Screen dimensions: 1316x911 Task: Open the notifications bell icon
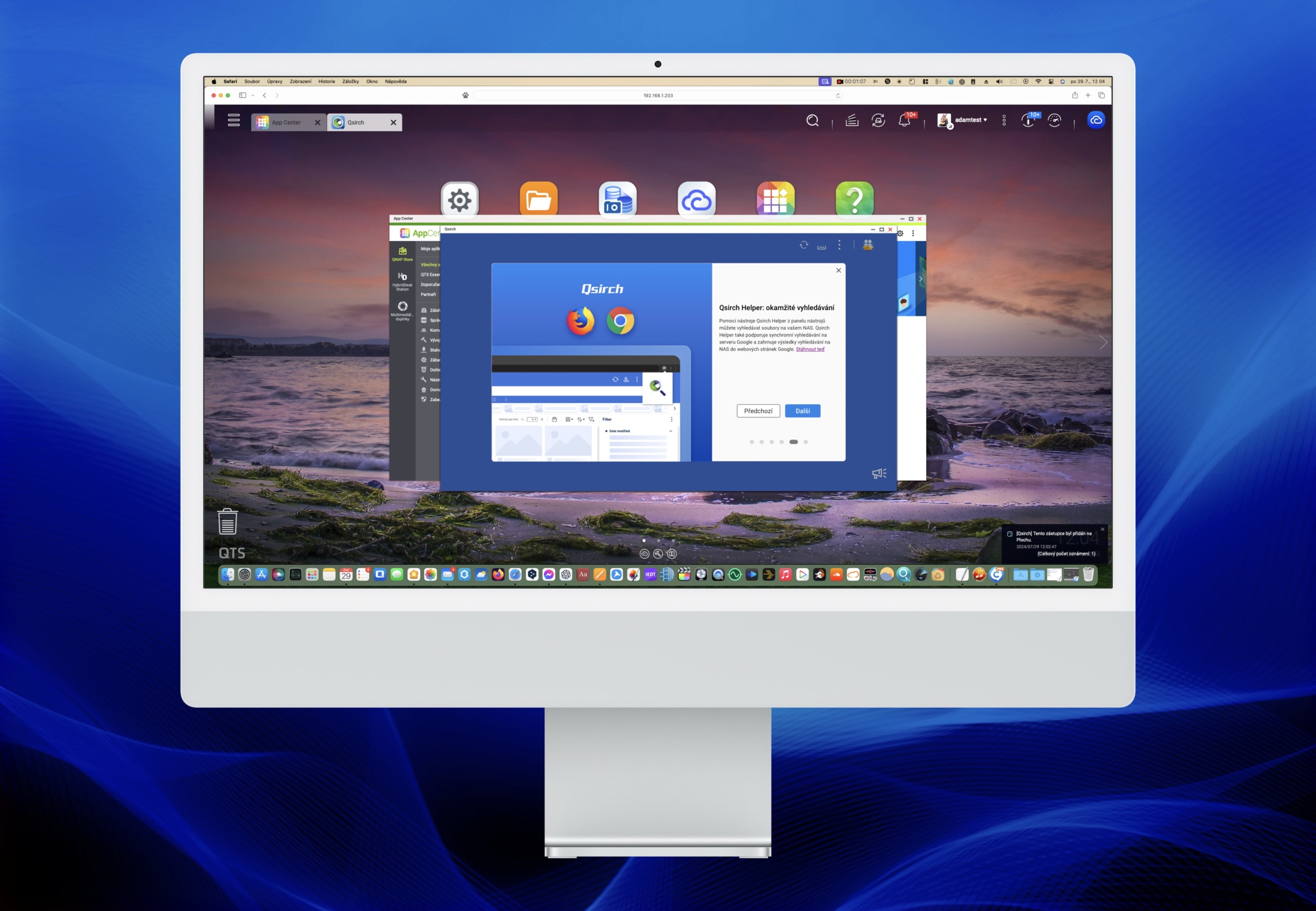[x=904, y=121]
